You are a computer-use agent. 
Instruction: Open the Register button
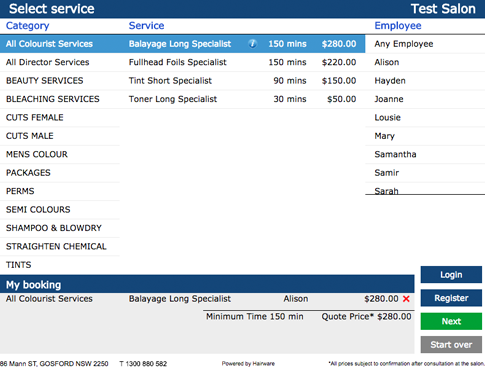[x=451, y=298]
